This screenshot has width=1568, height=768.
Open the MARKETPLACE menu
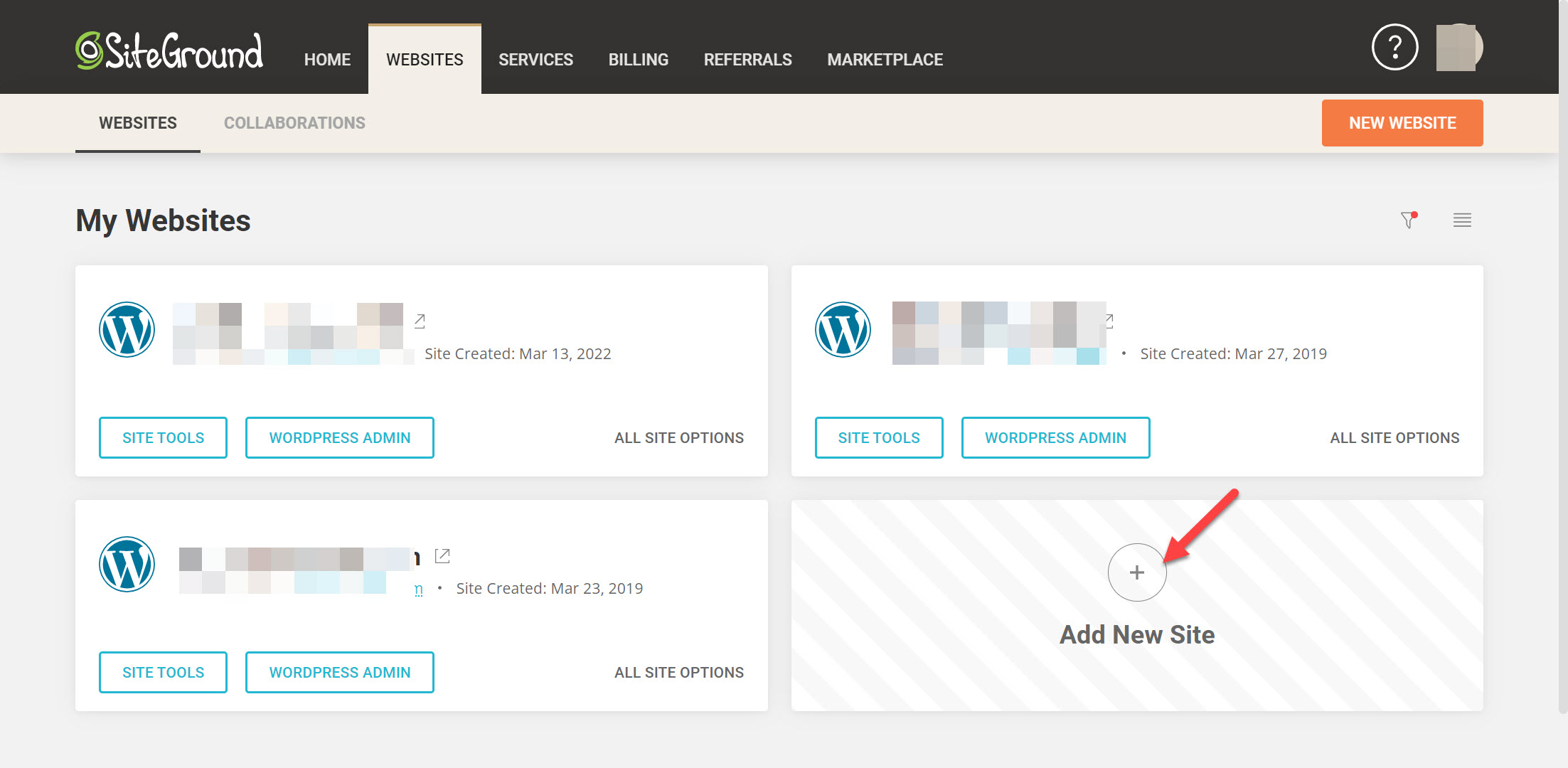click(x=885, y=60)
